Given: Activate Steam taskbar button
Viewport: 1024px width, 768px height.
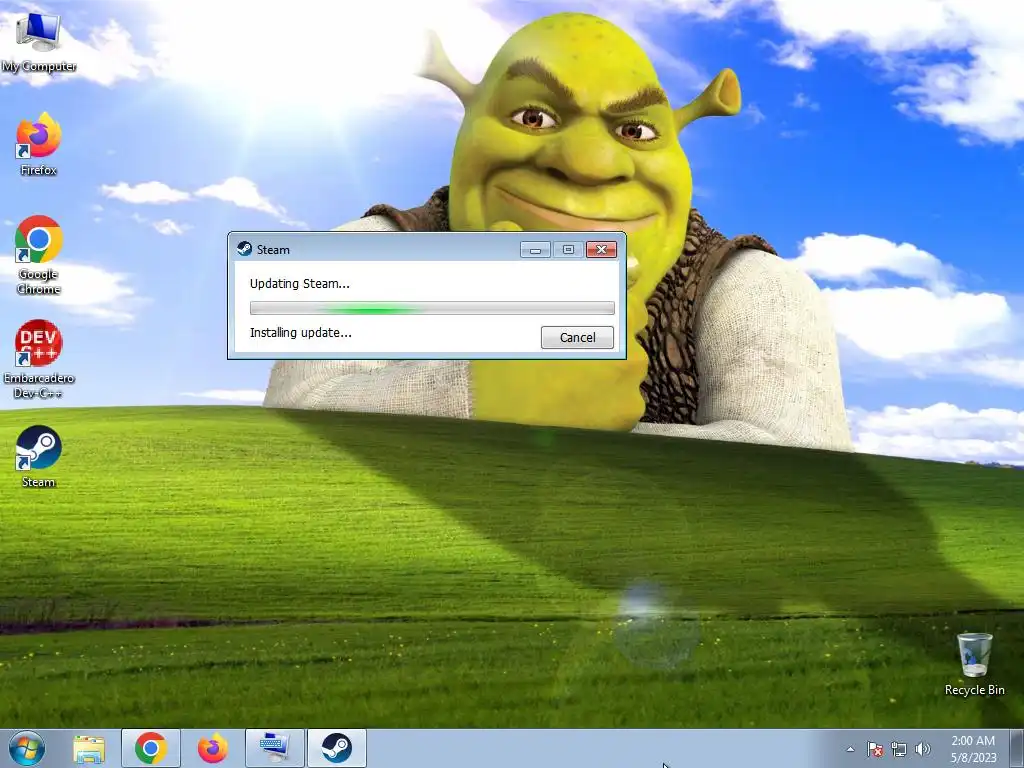Looking at the screenshot, I should [337, 748].
